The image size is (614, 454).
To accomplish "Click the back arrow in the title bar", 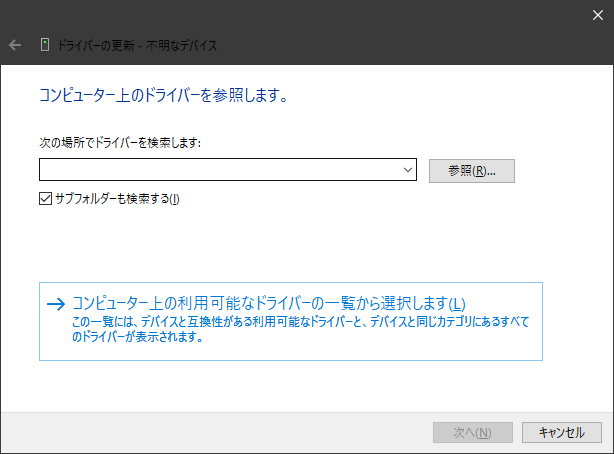I will (x=15, y=45).
